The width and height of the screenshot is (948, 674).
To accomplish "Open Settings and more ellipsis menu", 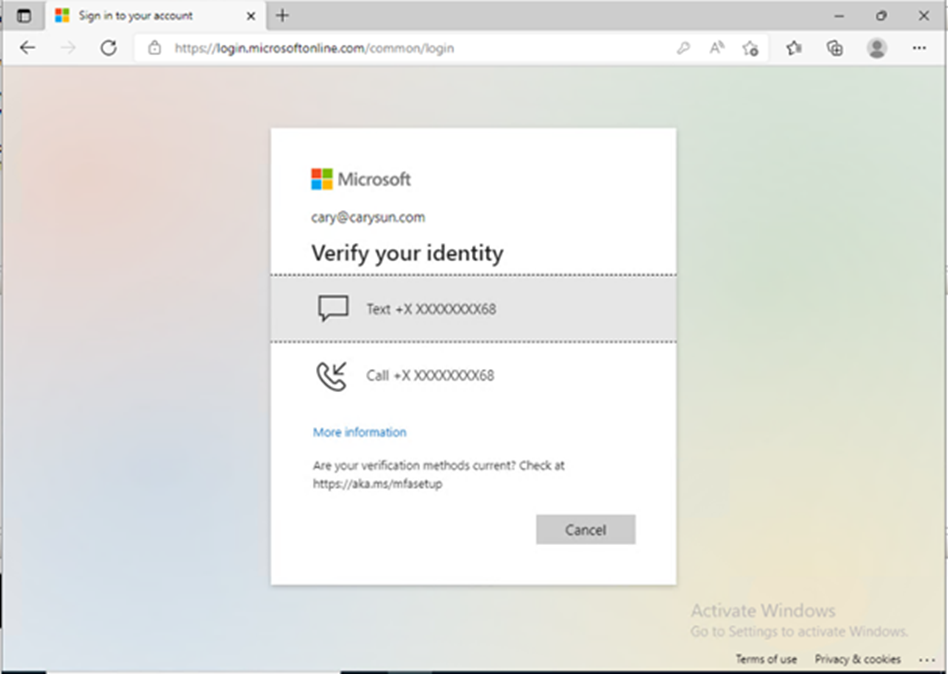I will point(919,48).
